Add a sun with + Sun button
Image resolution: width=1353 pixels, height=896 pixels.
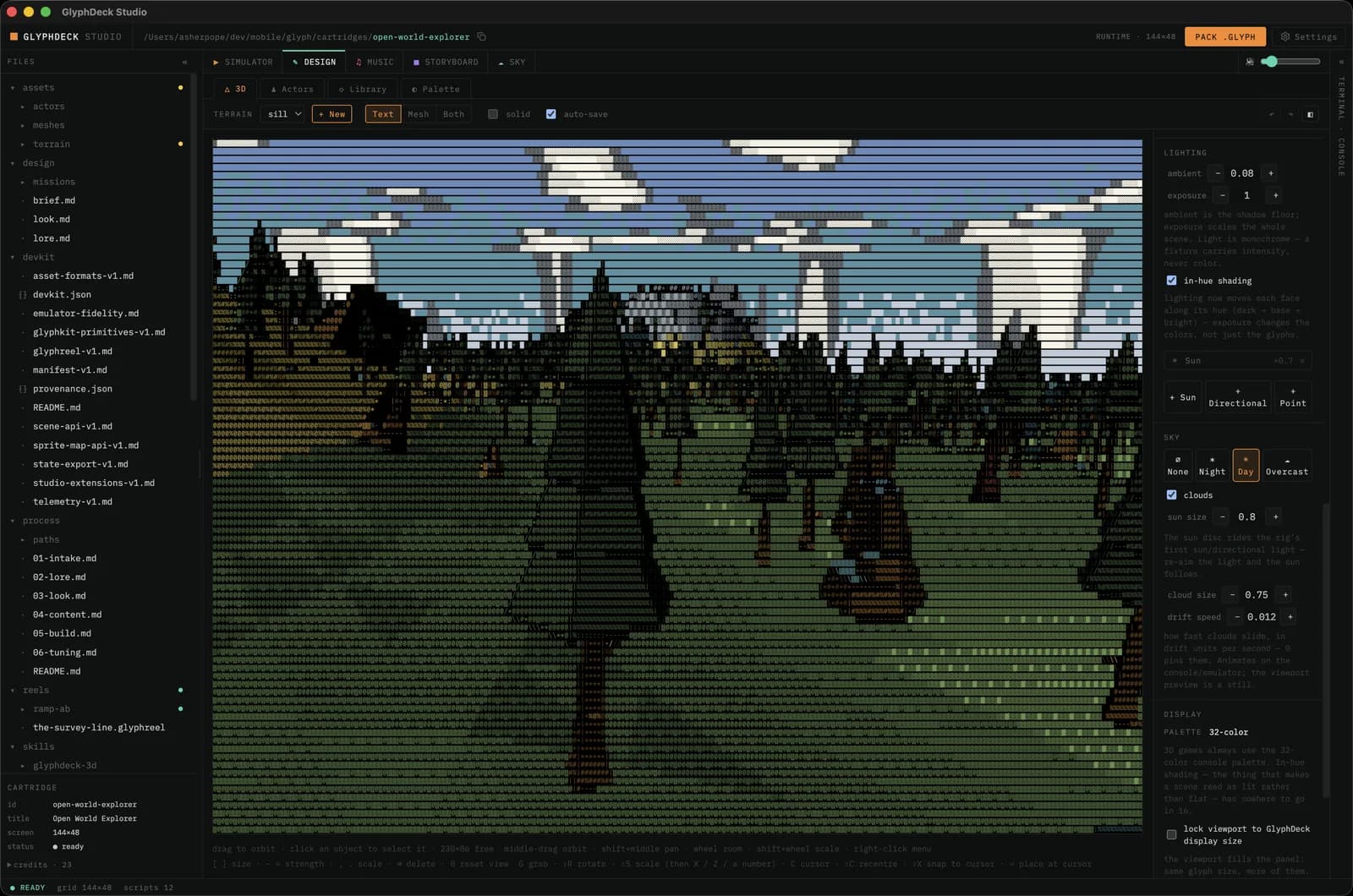(x=1182, y=397)
